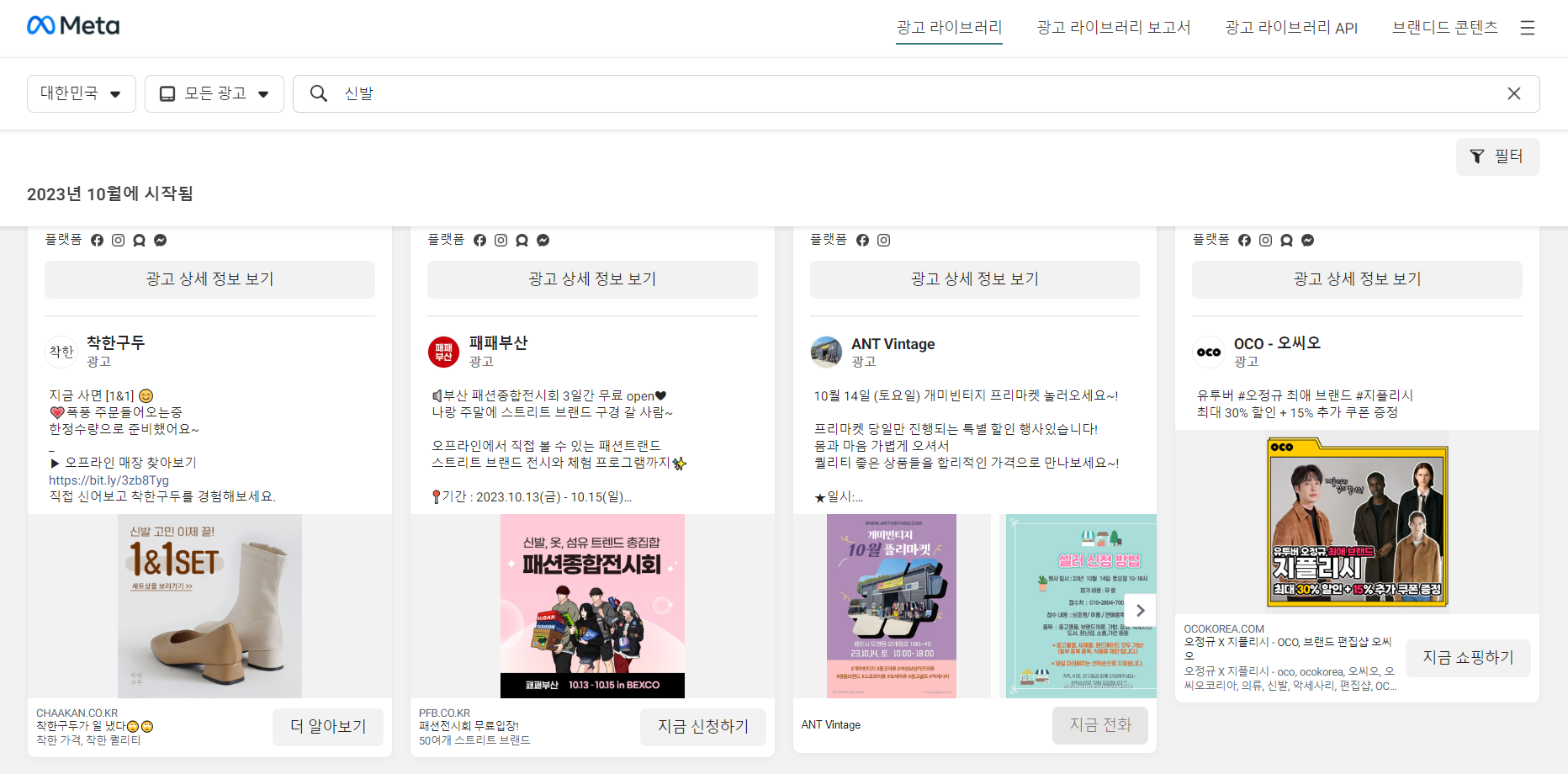Open the OCO profile avatar
Screen dimensions: 1568x774
pos(1209,352)
